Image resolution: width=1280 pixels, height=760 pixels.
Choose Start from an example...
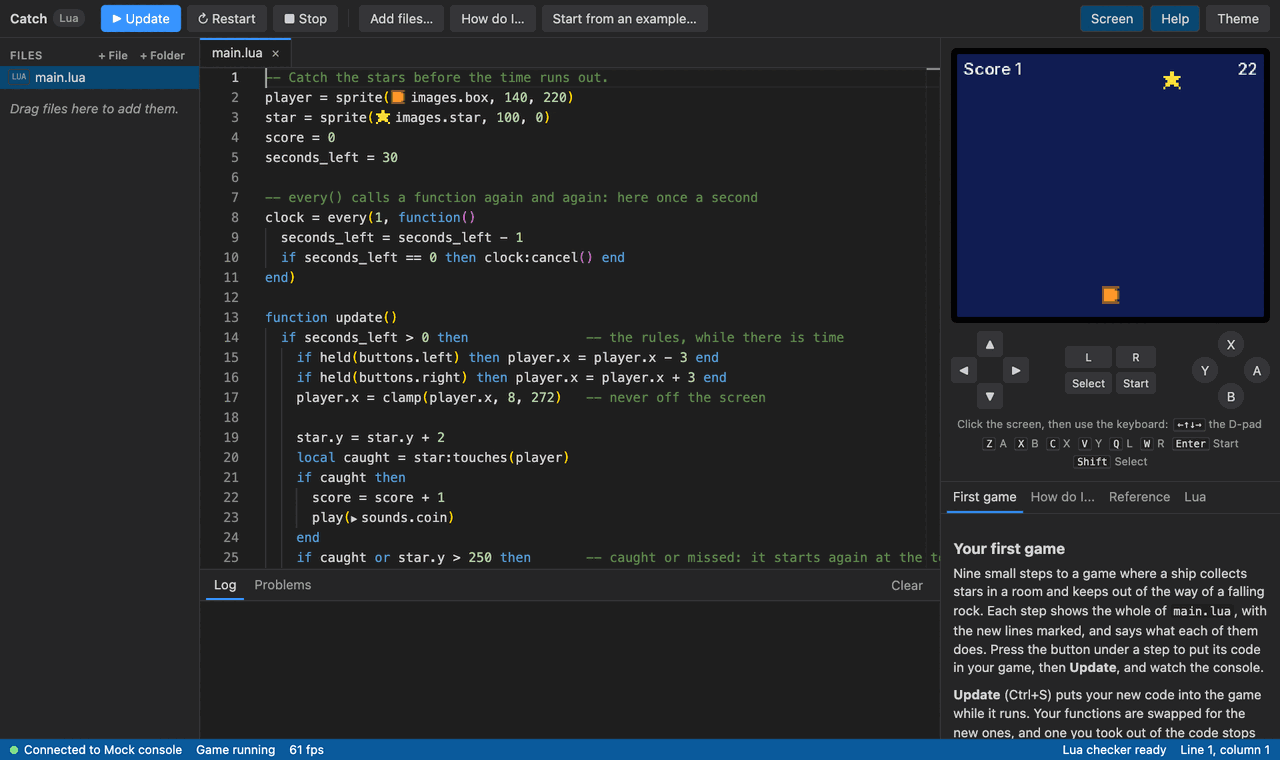pos(625,18)
